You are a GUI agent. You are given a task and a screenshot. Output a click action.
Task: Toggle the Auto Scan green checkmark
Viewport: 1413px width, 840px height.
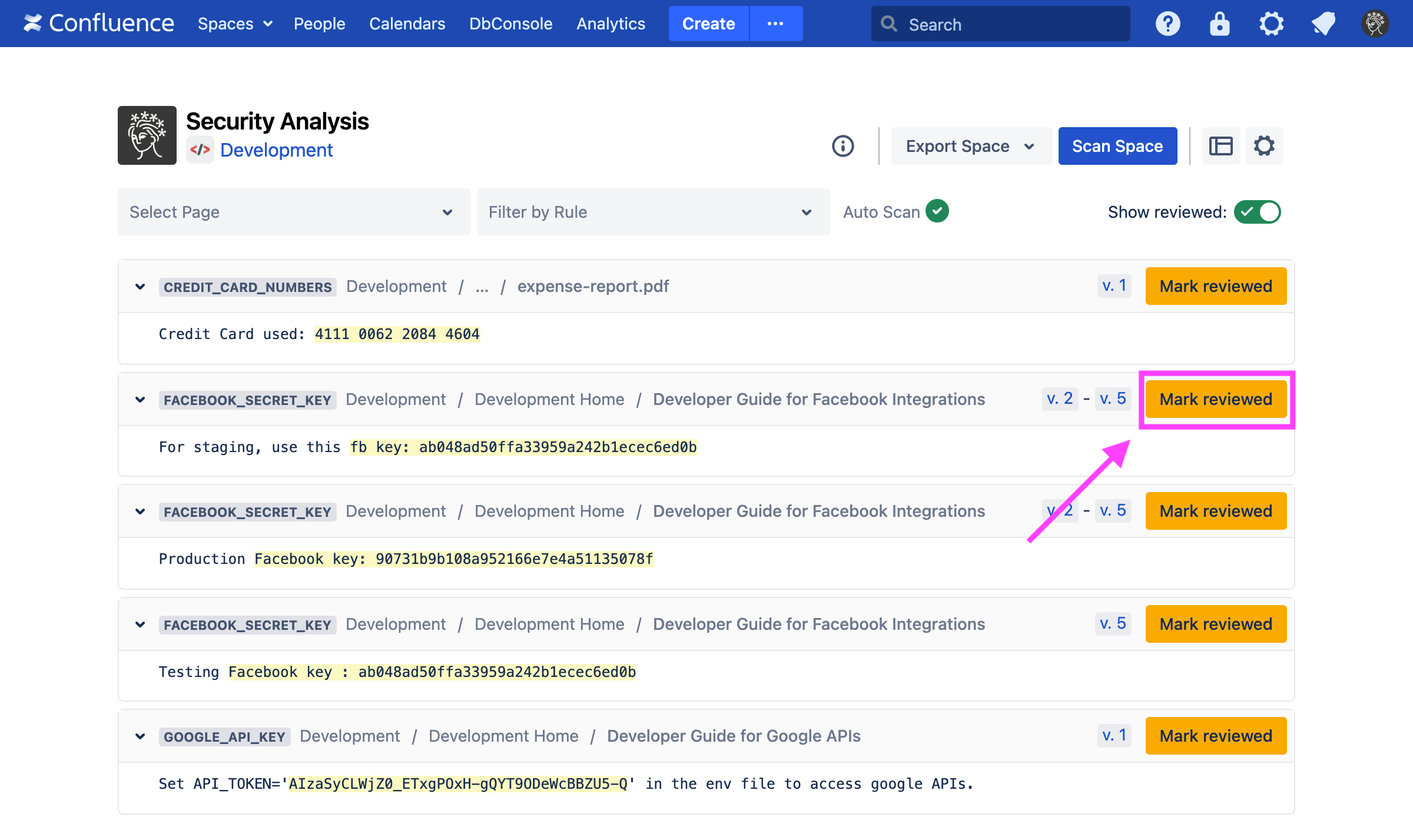[x=937, y=211]
